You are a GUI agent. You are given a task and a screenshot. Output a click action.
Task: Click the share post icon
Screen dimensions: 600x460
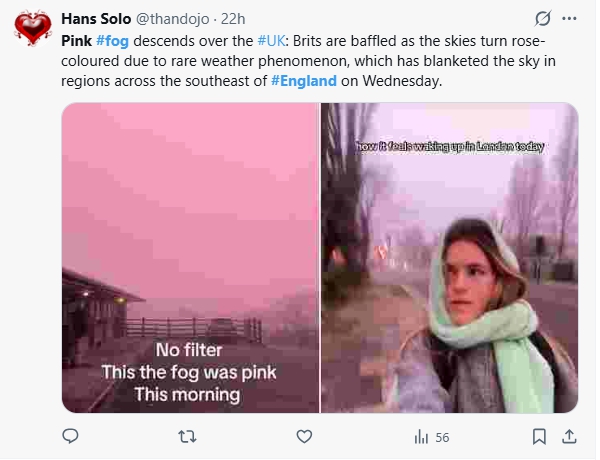pos(570,436)
